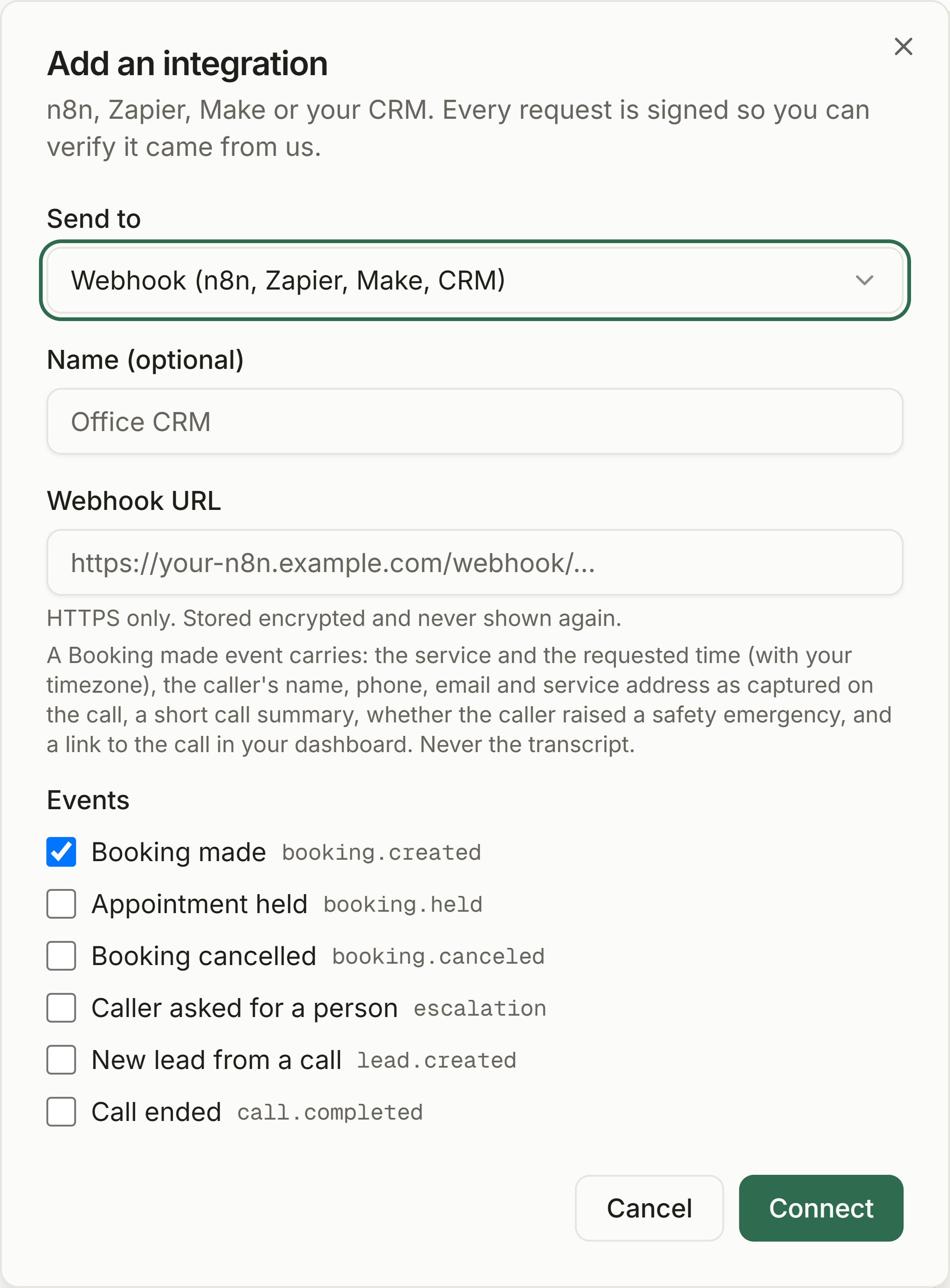Click the Add an integration title

pyautogui.click(x=187, y=63)
